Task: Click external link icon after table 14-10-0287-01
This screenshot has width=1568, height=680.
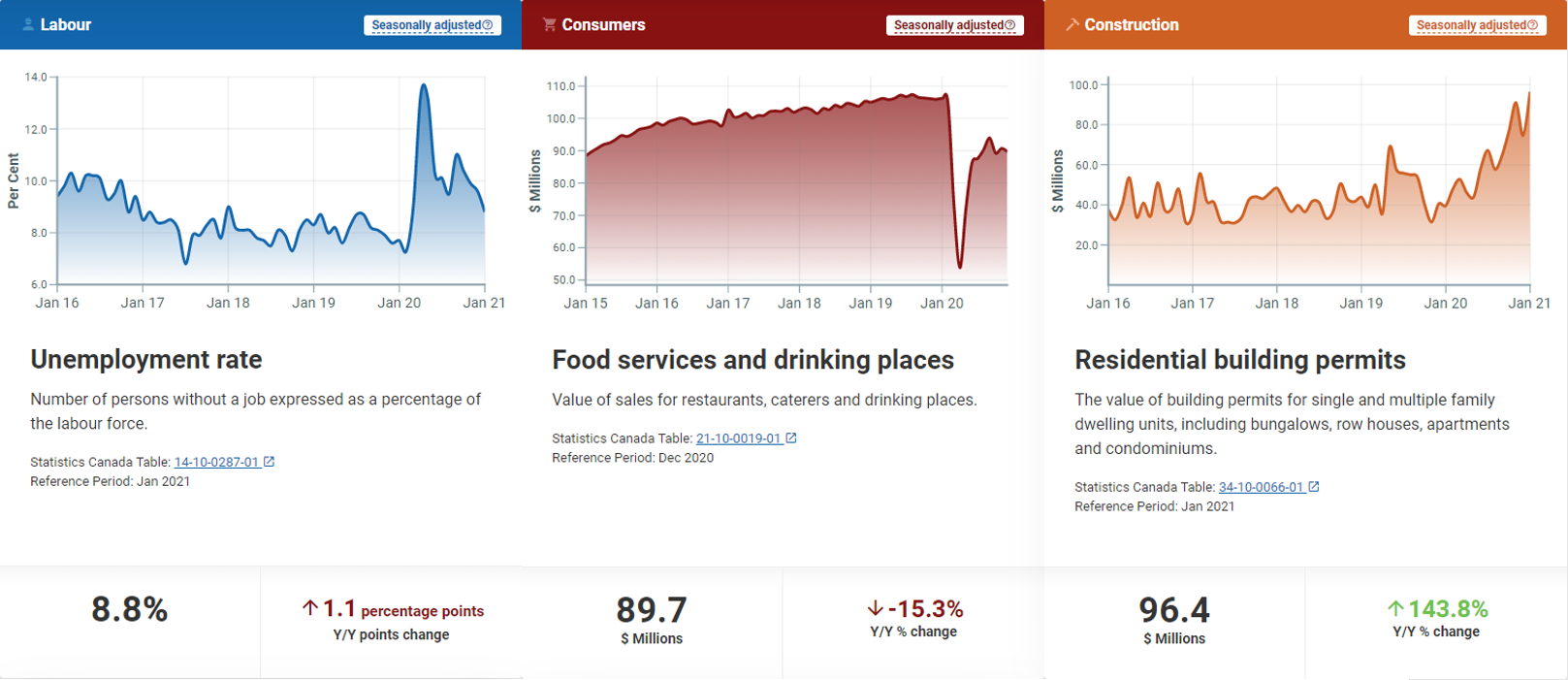Action: click(270, 462)
